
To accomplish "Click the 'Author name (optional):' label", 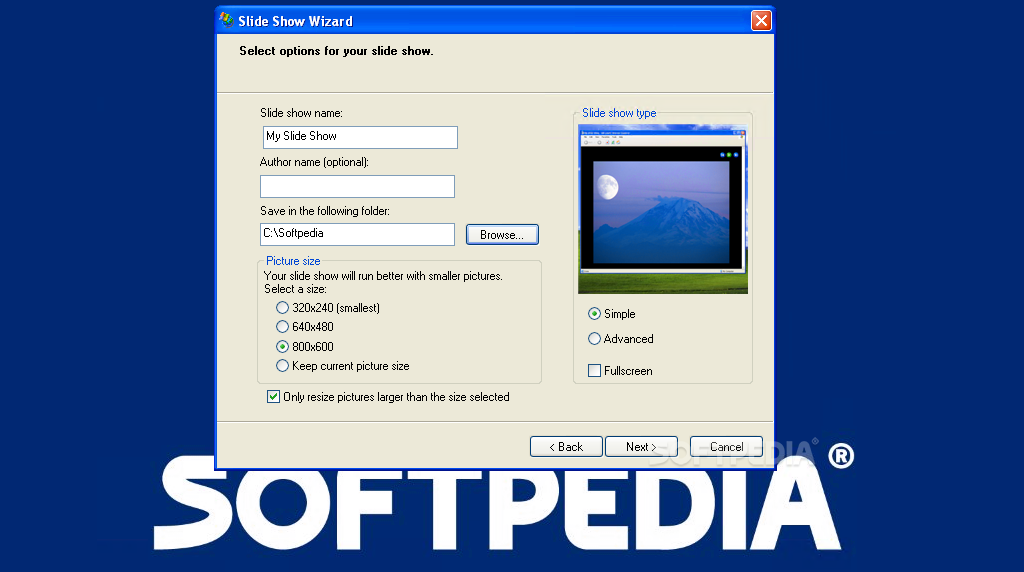I will click(314, 162).
